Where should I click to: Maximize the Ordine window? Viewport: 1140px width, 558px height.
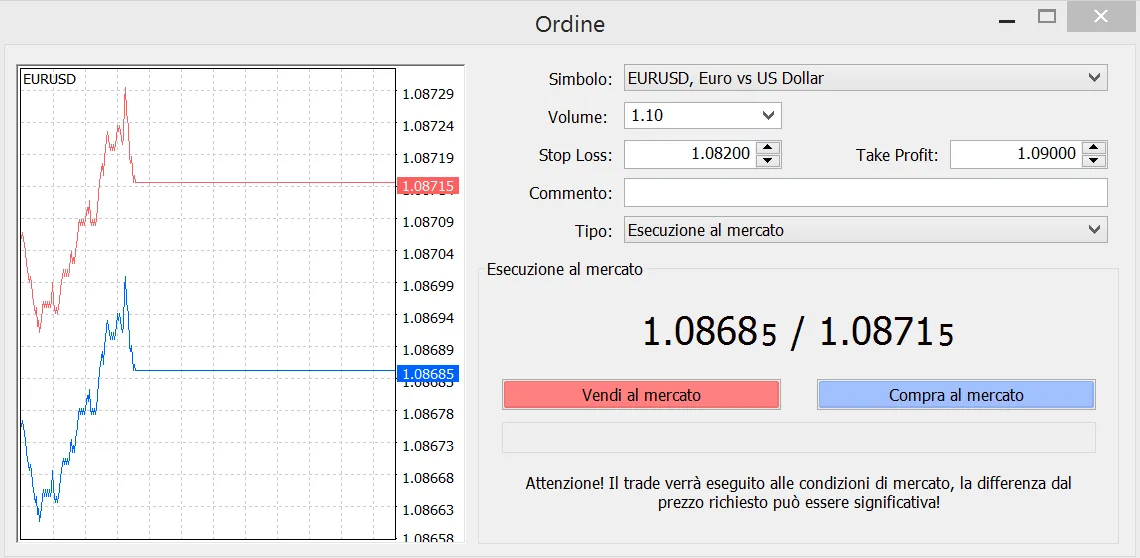(x=1047, y=17)
